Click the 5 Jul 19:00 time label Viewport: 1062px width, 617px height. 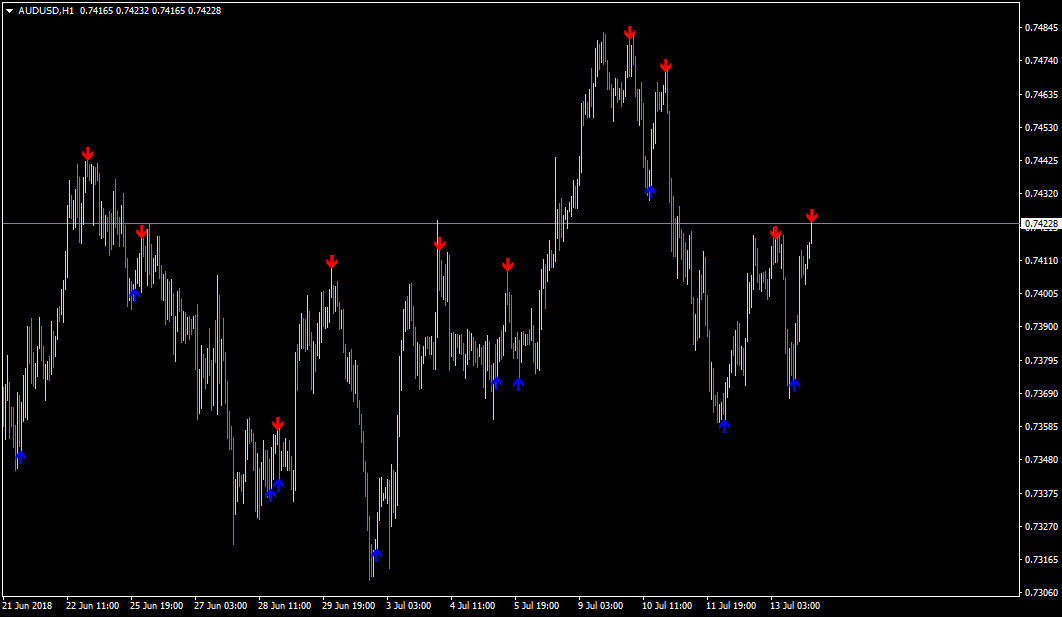(x=537, y=605)
